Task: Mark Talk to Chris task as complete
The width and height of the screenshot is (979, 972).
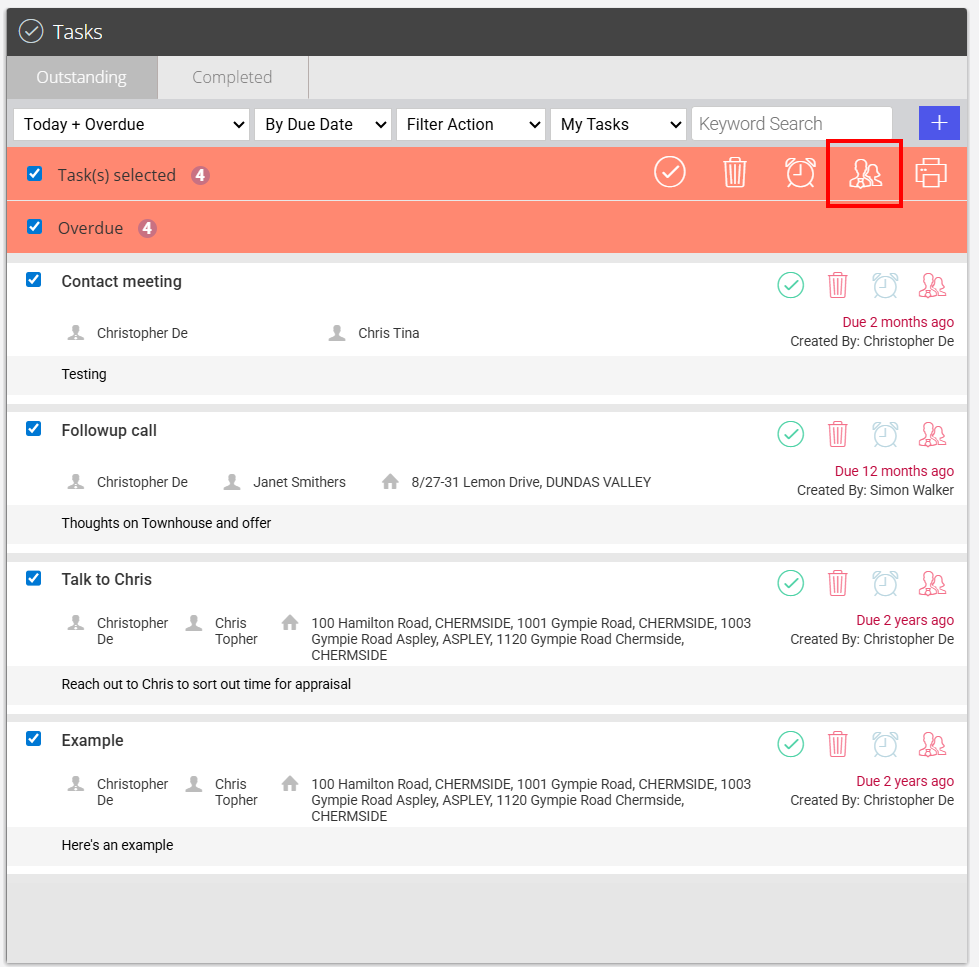Action: coord(790,583)
